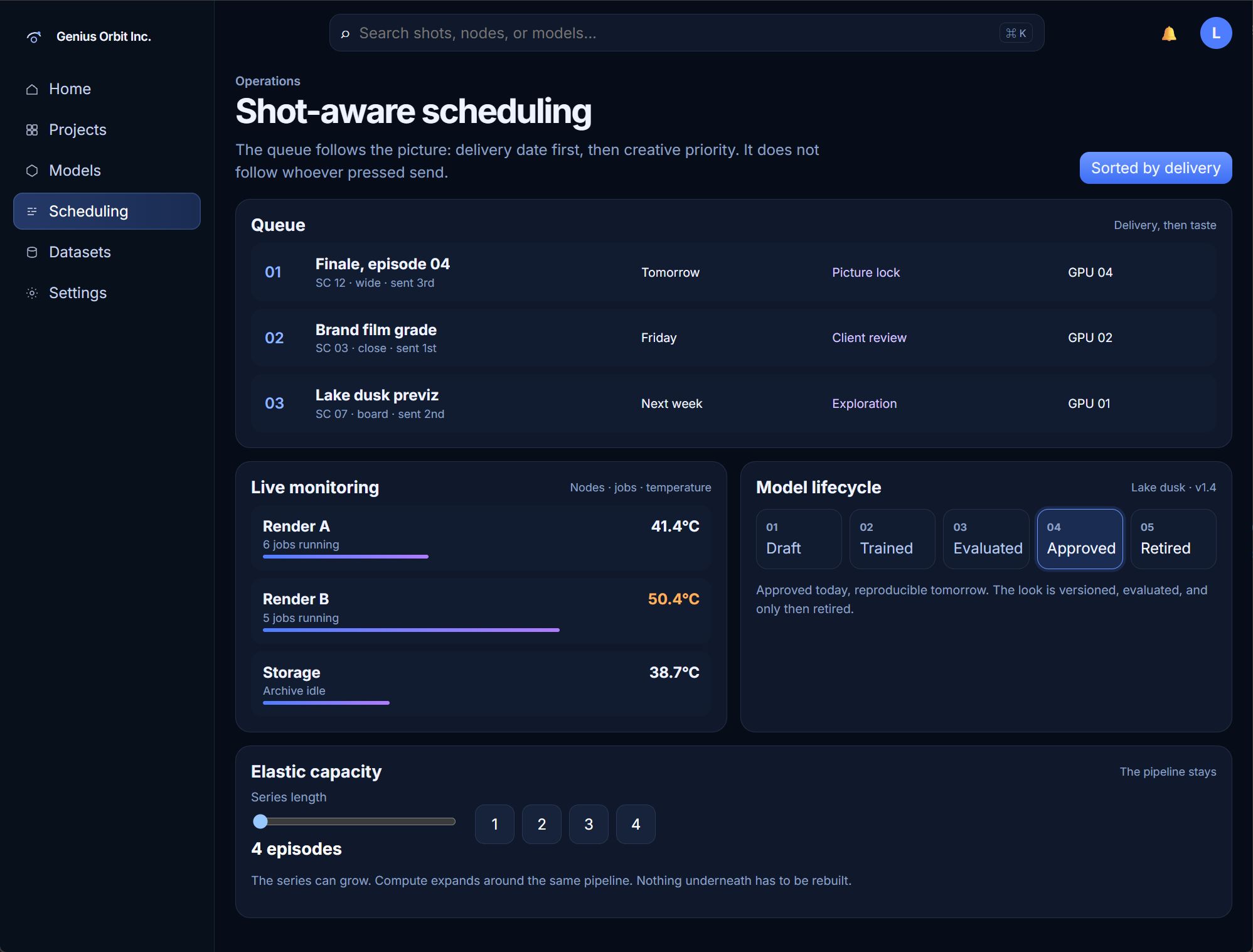
Task: Open the Finale, episode 04 queue row
Action: coord(733,272)
